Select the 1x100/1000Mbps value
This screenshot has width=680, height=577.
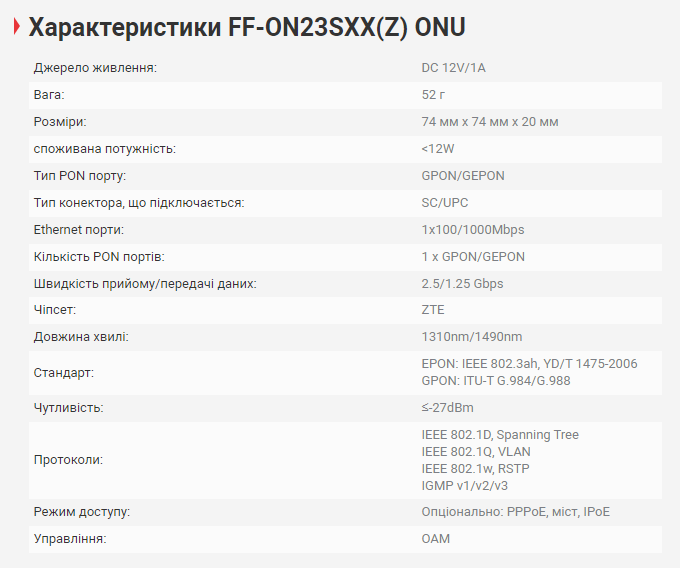pos(473,230)
